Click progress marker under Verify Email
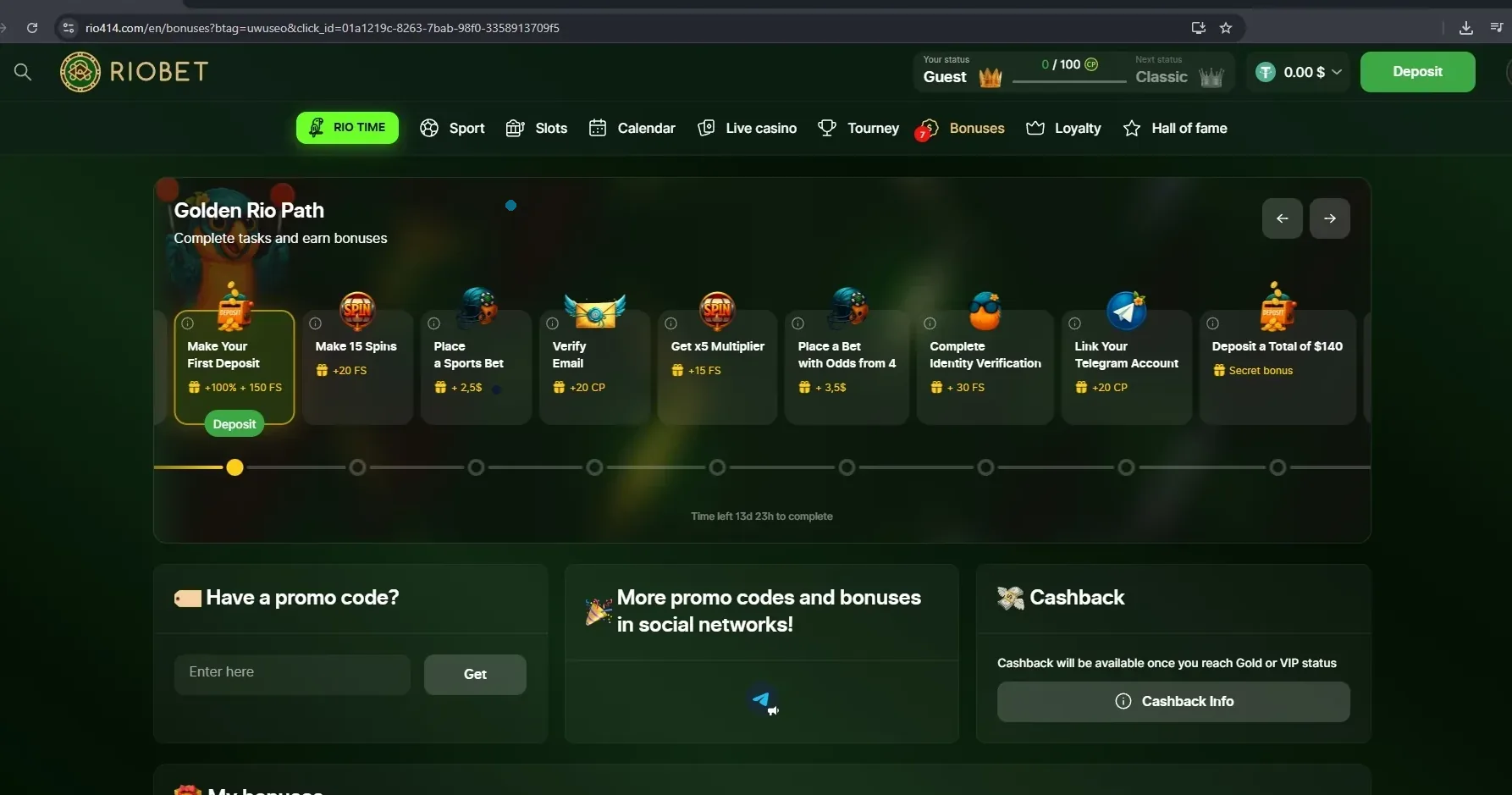 tap(595, 467)
